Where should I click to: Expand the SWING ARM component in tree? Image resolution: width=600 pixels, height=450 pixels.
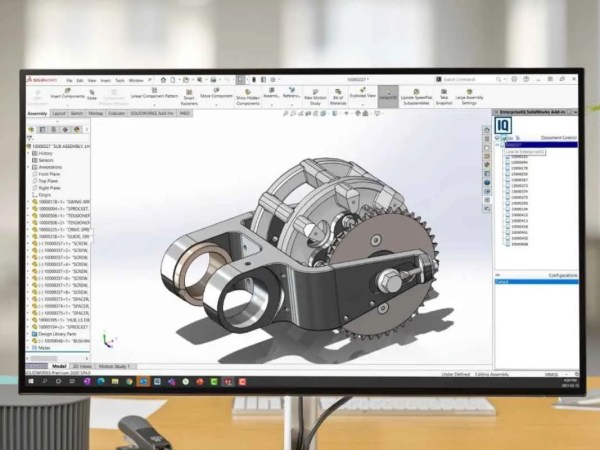[28, 202]
